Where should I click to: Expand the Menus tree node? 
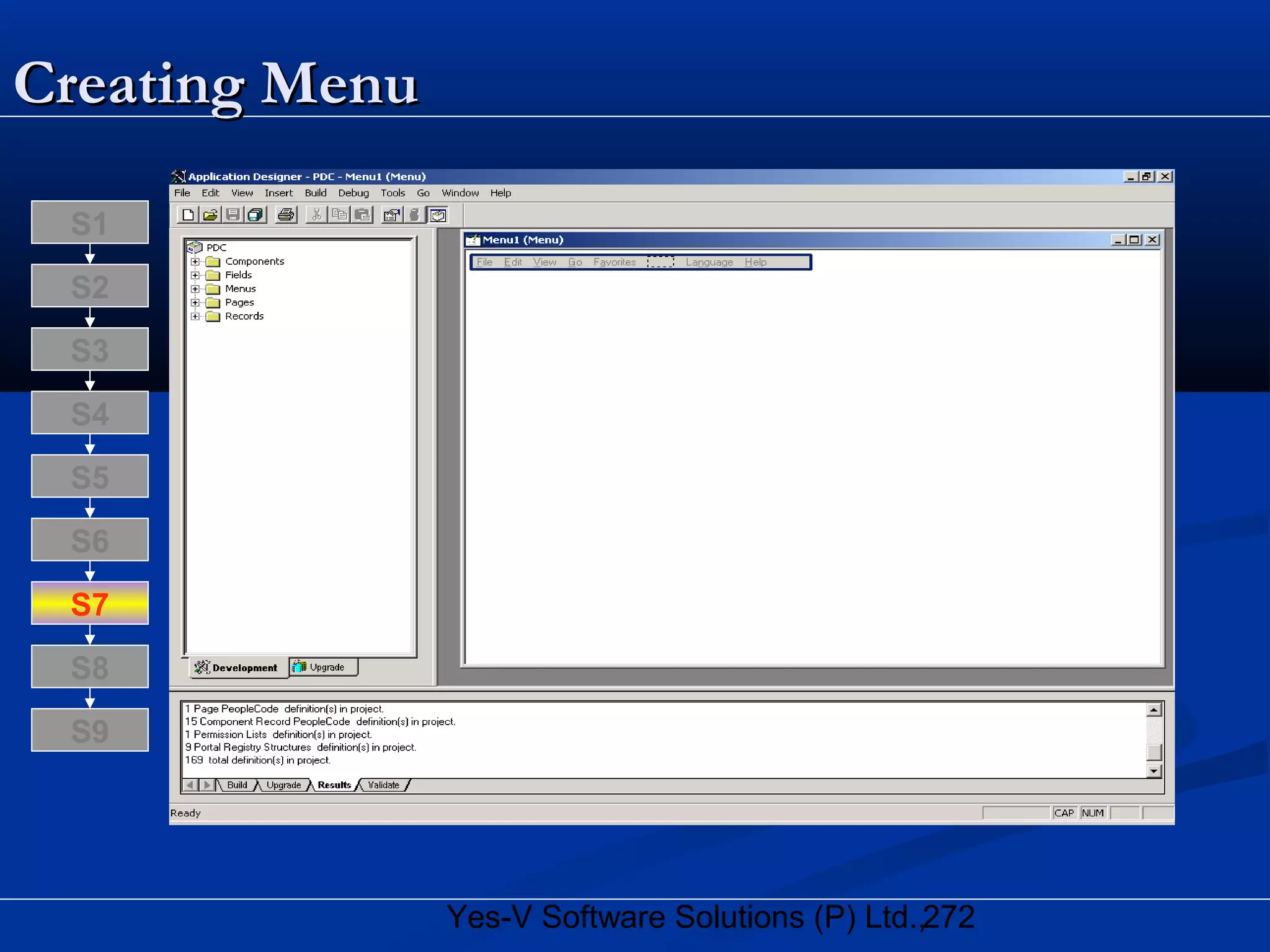pos(195,289)
